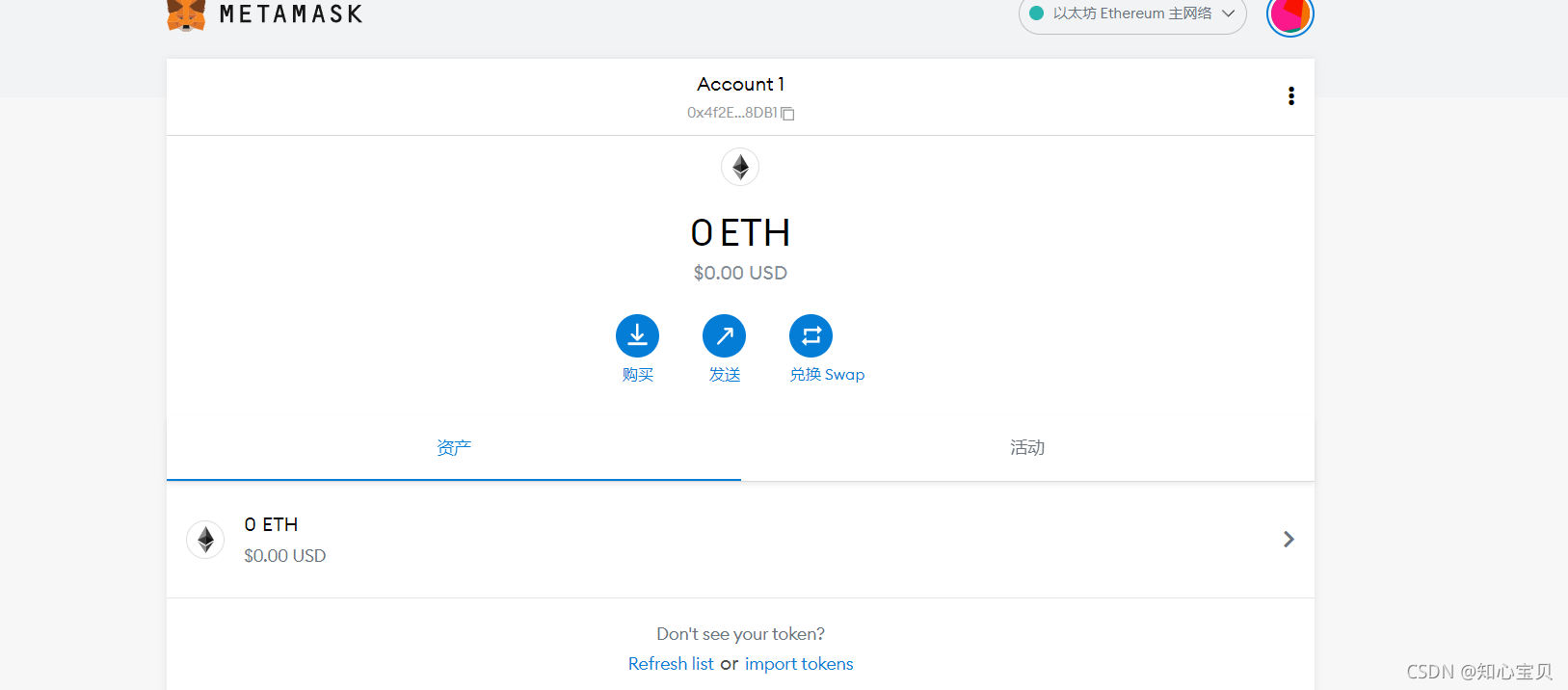Switch to the 资产 assets tab

coord(454,448)
